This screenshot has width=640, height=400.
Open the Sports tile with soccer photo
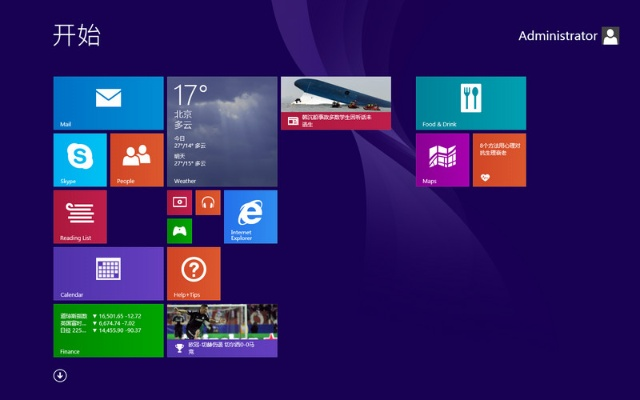click(x=222, y=331)
